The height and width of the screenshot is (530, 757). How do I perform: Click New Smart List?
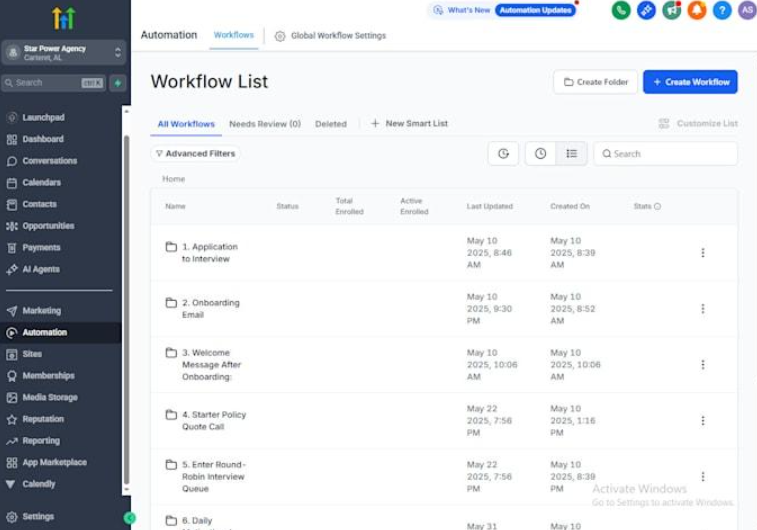tap(409, 124)
